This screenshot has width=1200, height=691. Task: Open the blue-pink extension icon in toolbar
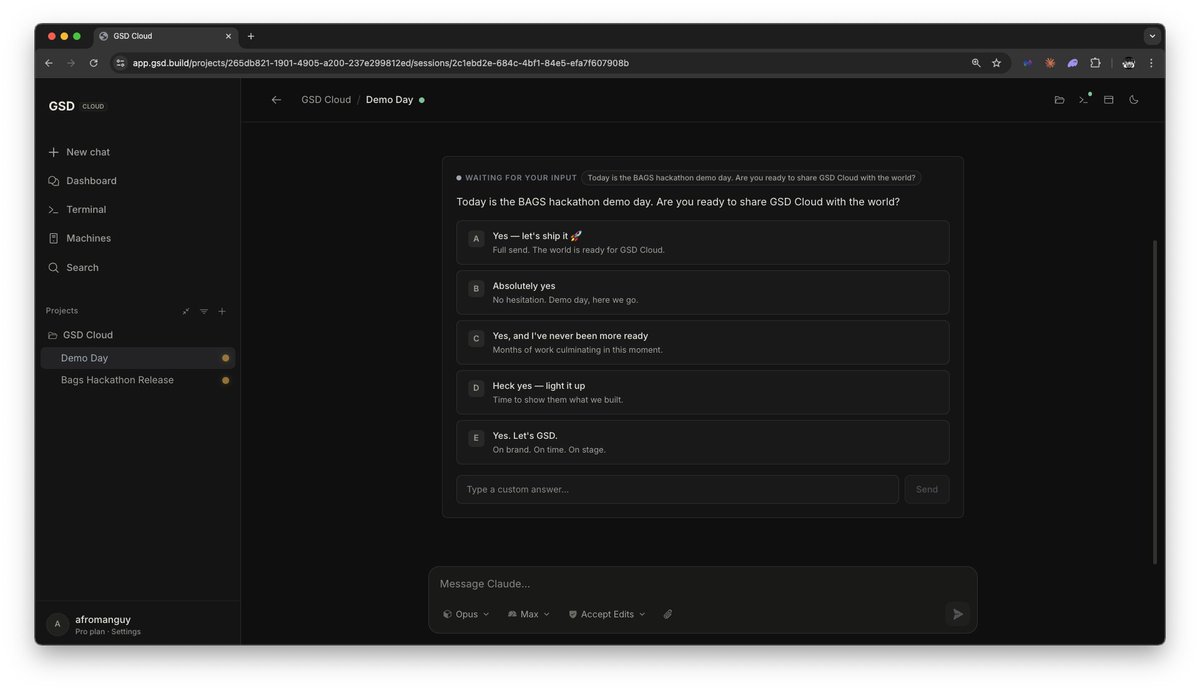click(x=1027, y=63)
